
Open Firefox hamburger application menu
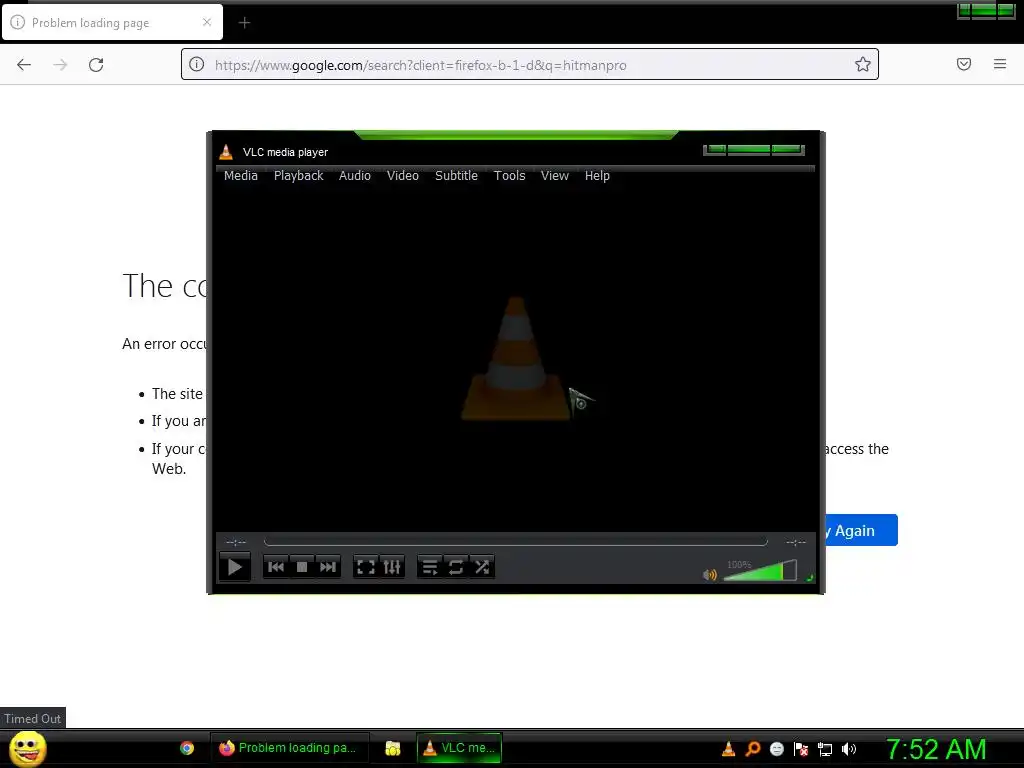[1000, 64]
